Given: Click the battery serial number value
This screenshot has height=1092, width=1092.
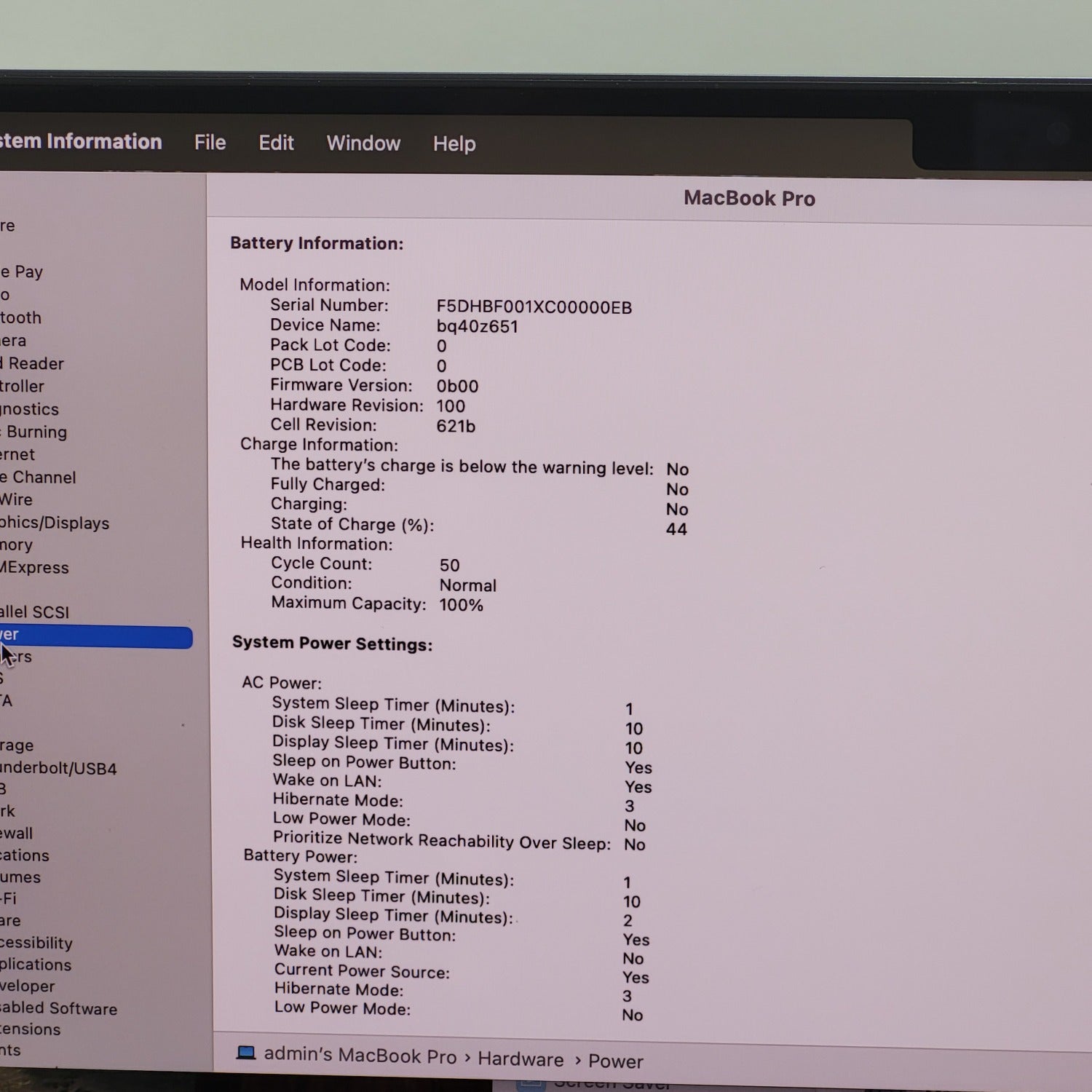Looking at the screenshot, I should (x=534, y=307).
